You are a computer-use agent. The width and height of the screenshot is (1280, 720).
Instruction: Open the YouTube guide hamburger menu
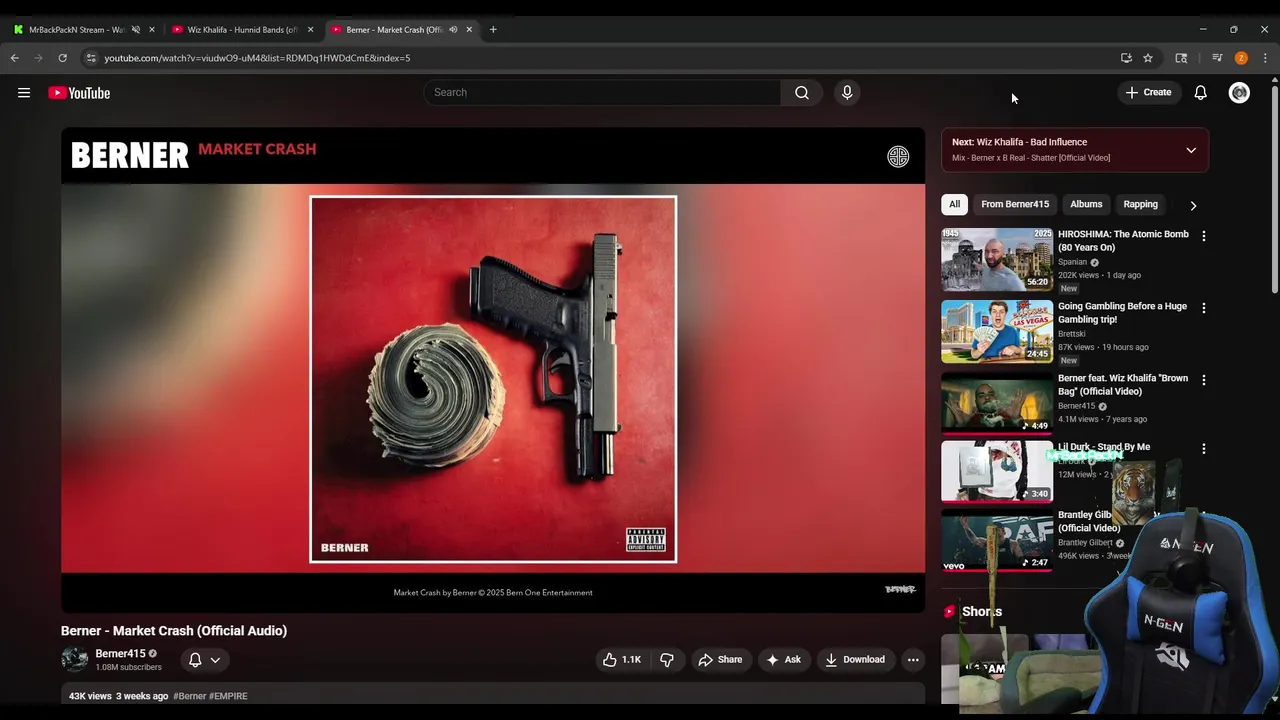pyautogui.click(x=24, y=93)
